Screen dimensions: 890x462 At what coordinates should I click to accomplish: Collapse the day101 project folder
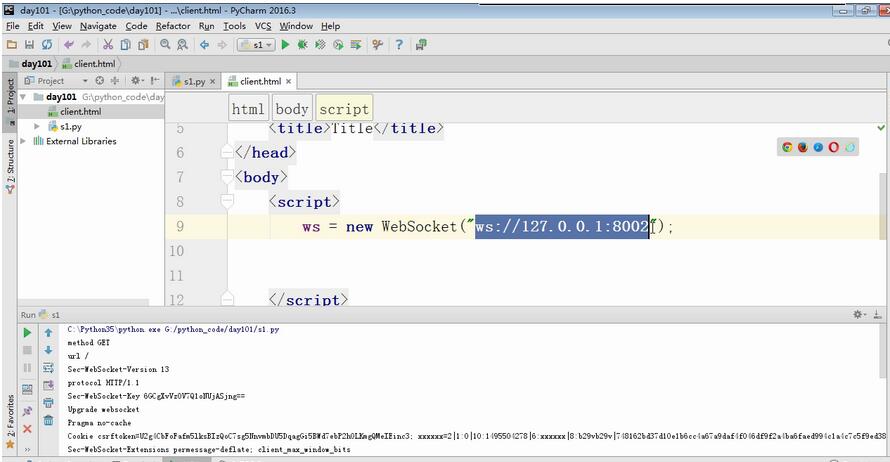(23, 97)
